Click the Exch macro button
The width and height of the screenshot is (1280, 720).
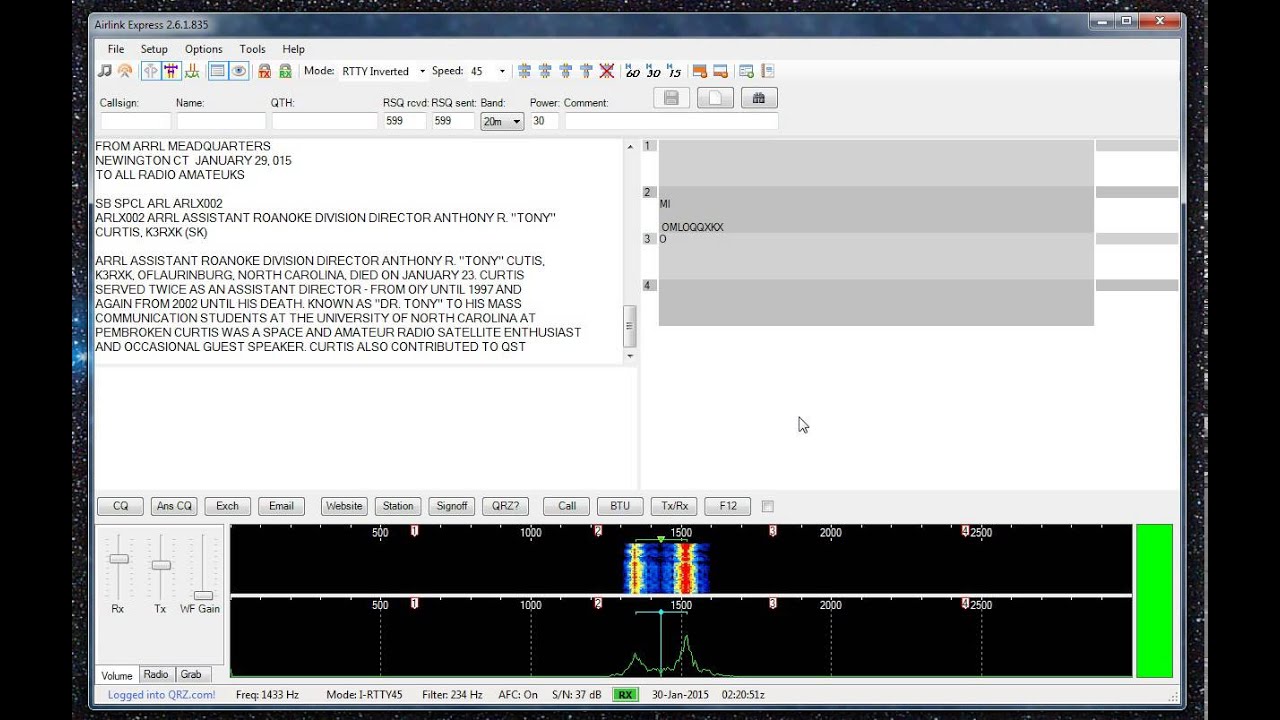[x=228, y=506]
